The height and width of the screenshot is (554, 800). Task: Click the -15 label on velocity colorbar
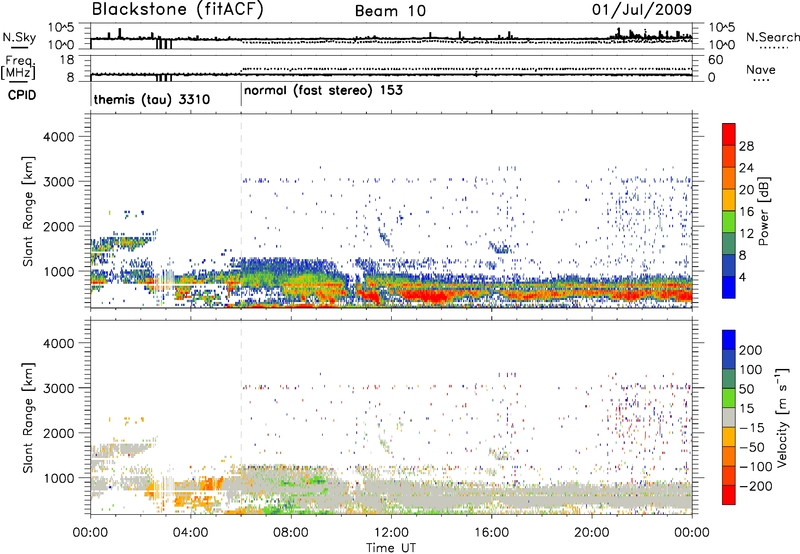click(752, 428)
